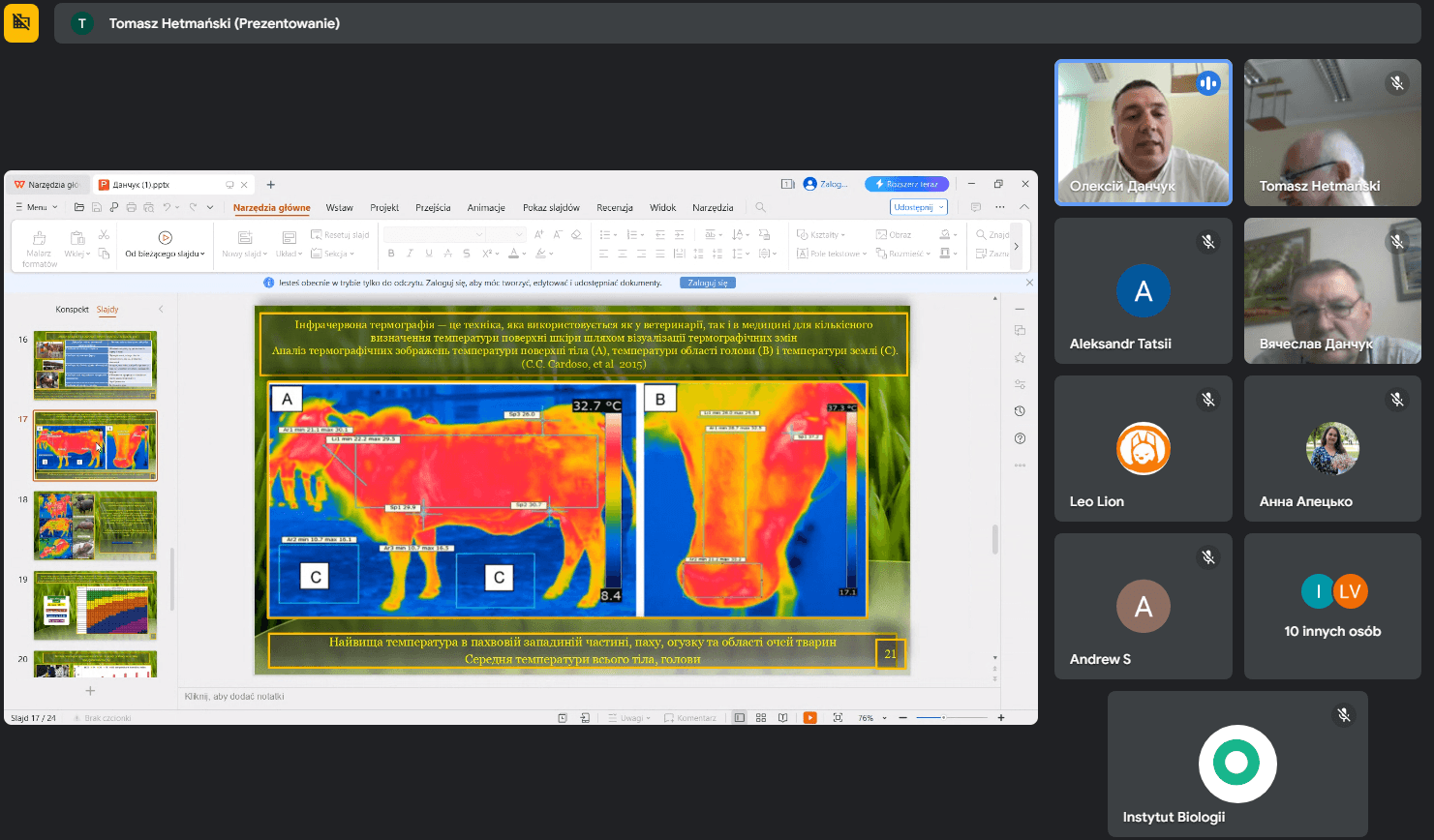
Task: Toggle bold formatting
Action: point(391,254)
